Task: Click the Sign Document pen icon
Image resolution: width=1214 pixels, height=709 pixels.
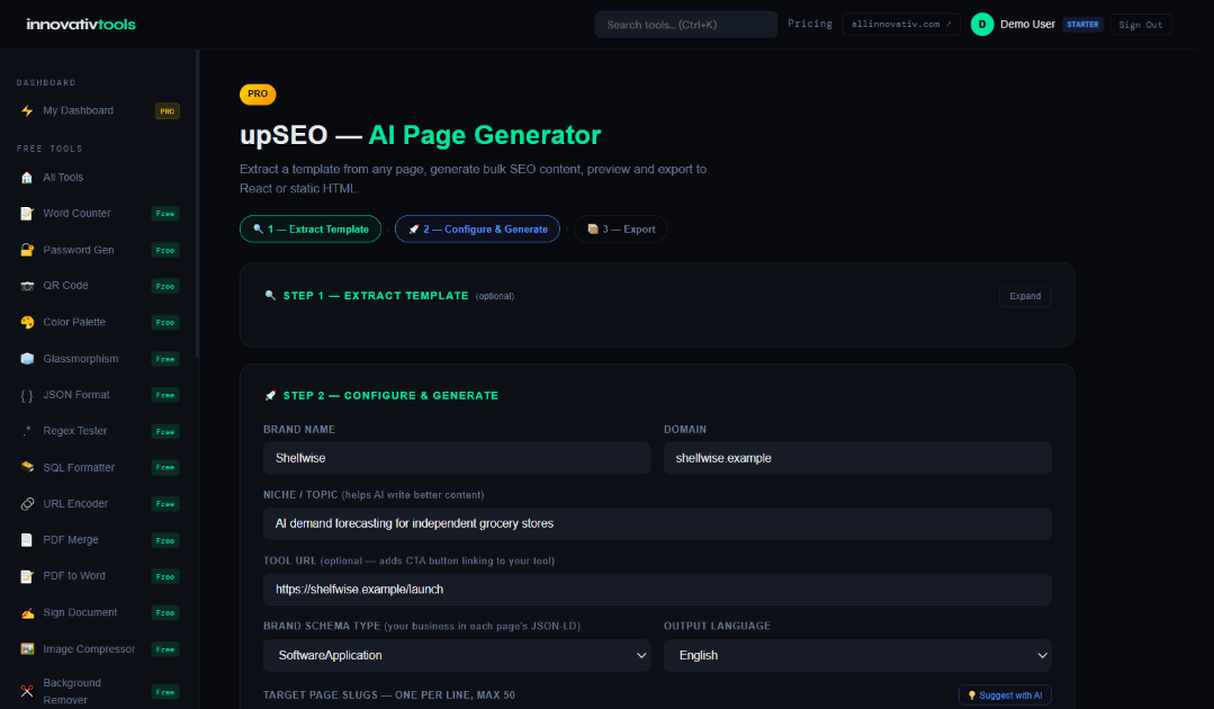Action: pos(27,612)
